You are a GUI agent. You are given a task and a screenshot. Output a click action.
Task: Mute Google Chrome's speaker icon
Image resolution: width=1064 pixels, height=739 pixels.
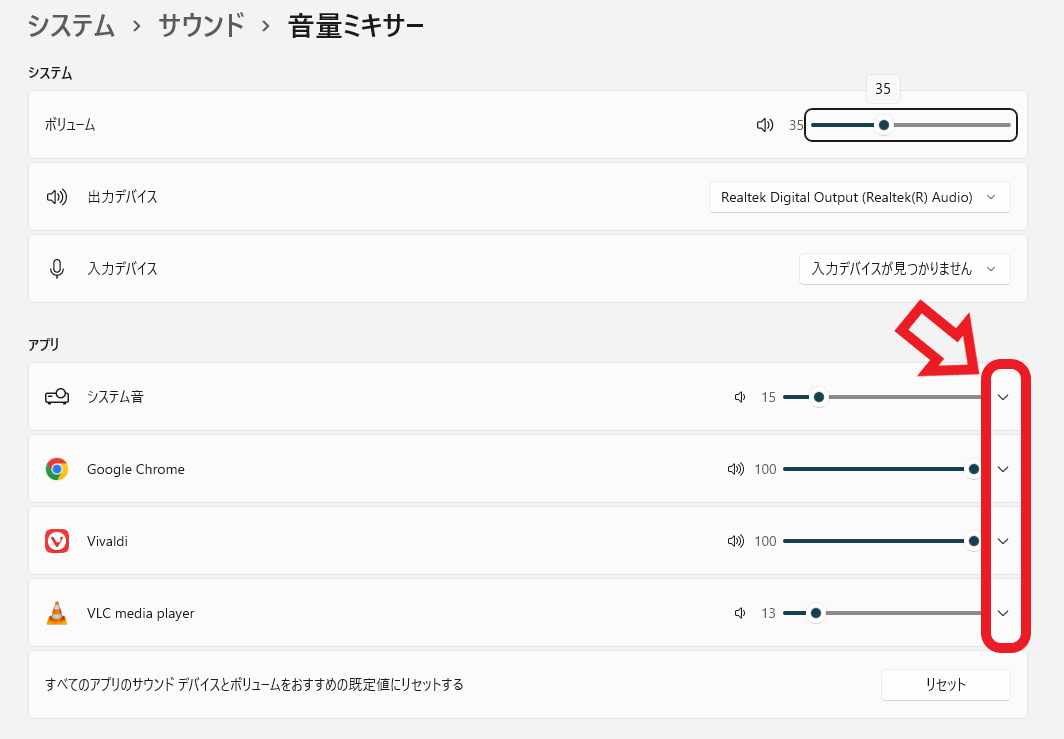coord(737,469)
